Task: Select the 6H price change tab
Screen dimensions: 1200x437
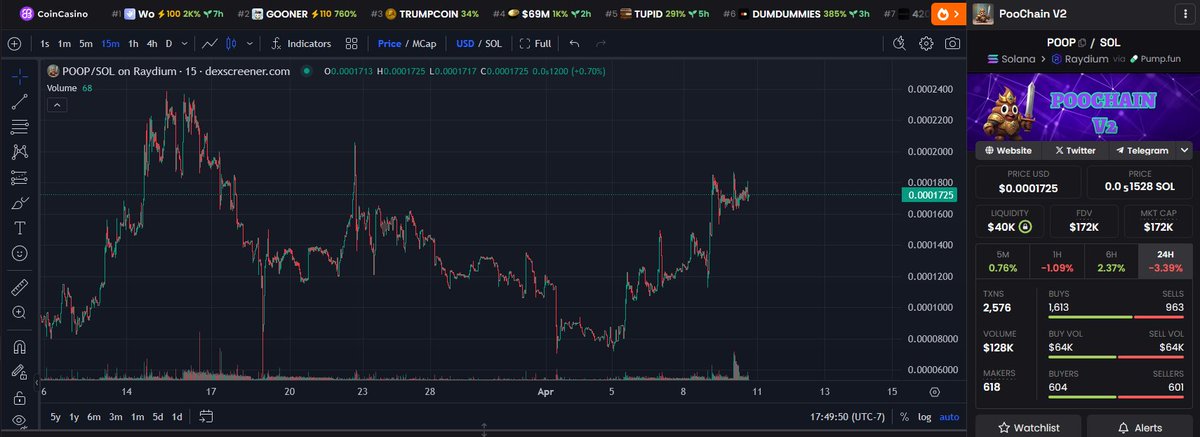Action: (x=1111, y=262)
